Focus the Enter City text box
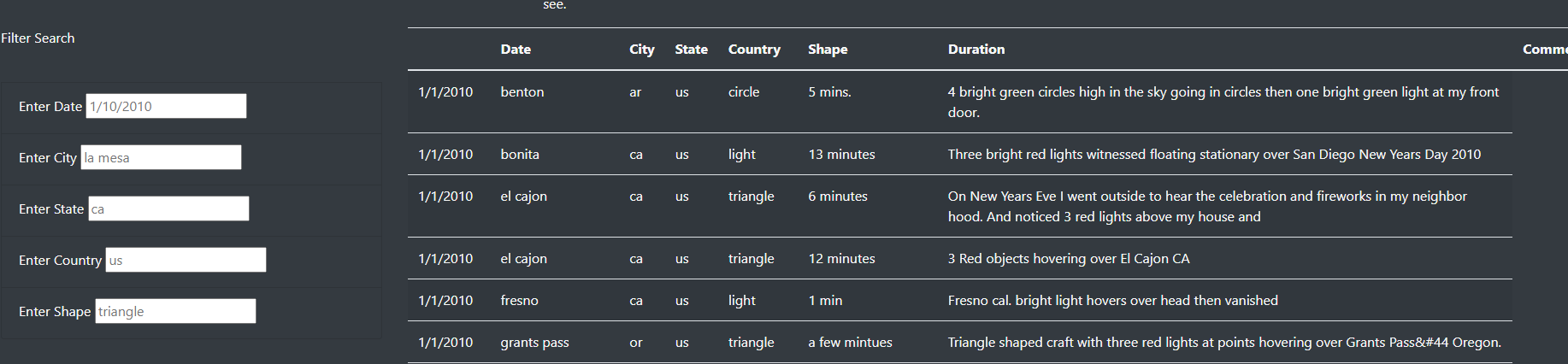Viewport: 1568px width, 364px height. tap(161, 157)
